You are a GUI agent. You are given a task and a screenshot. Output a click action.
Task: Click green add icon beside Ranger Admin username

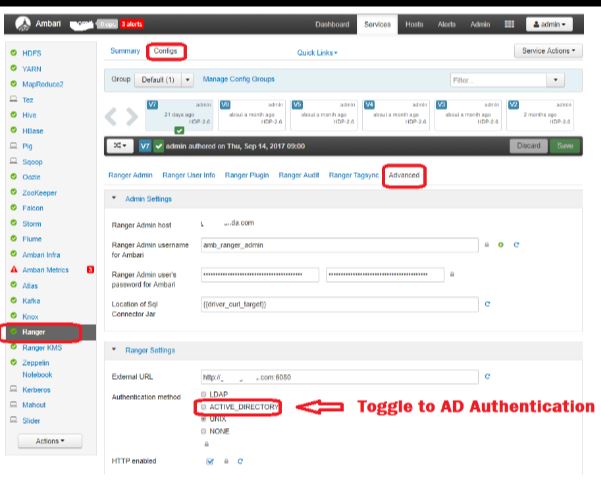point(501,244)
